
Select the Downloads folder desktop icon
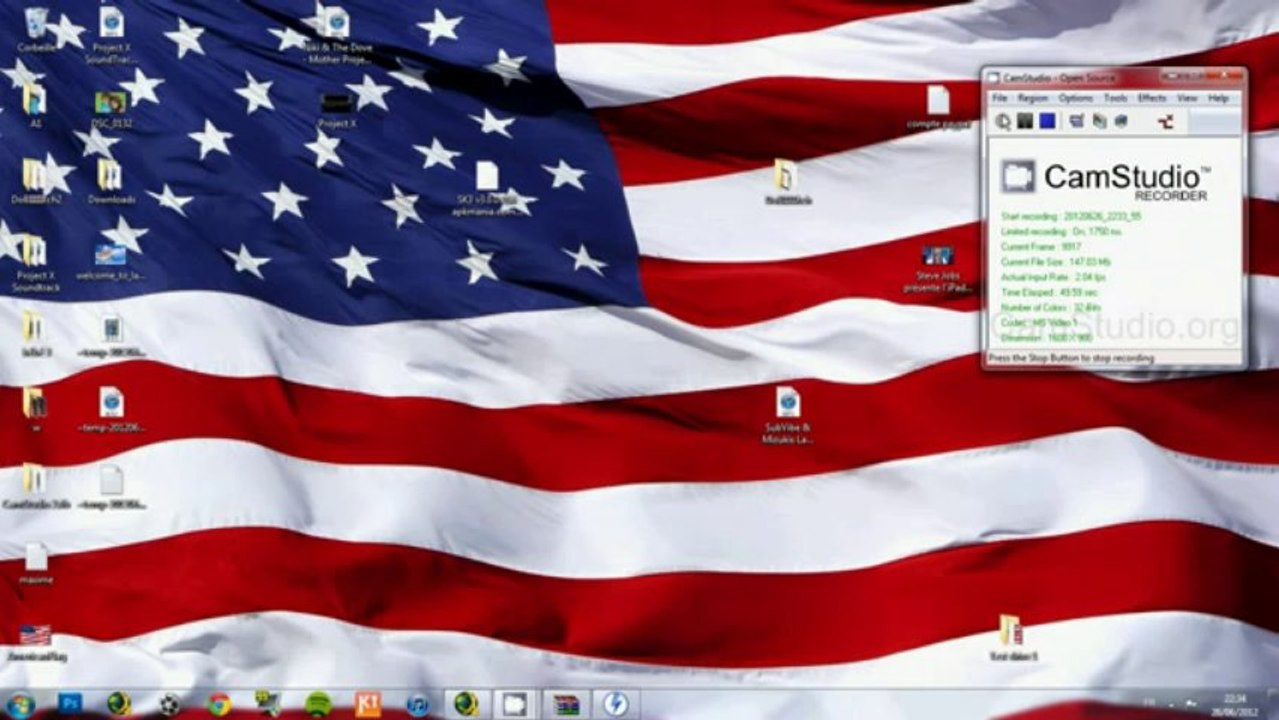[x=111, y=182]
